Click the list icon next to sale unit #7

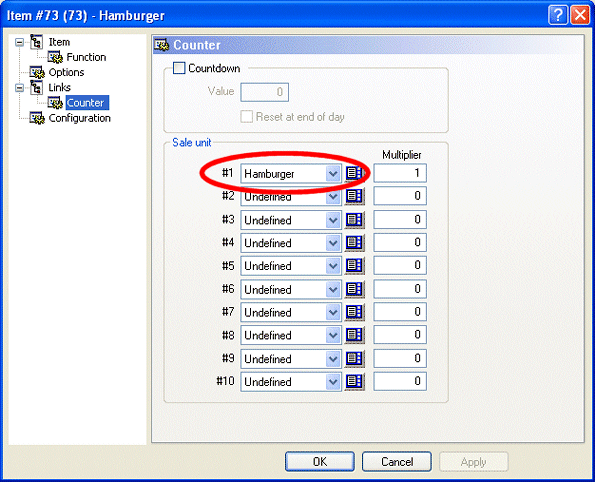[354, 312]
